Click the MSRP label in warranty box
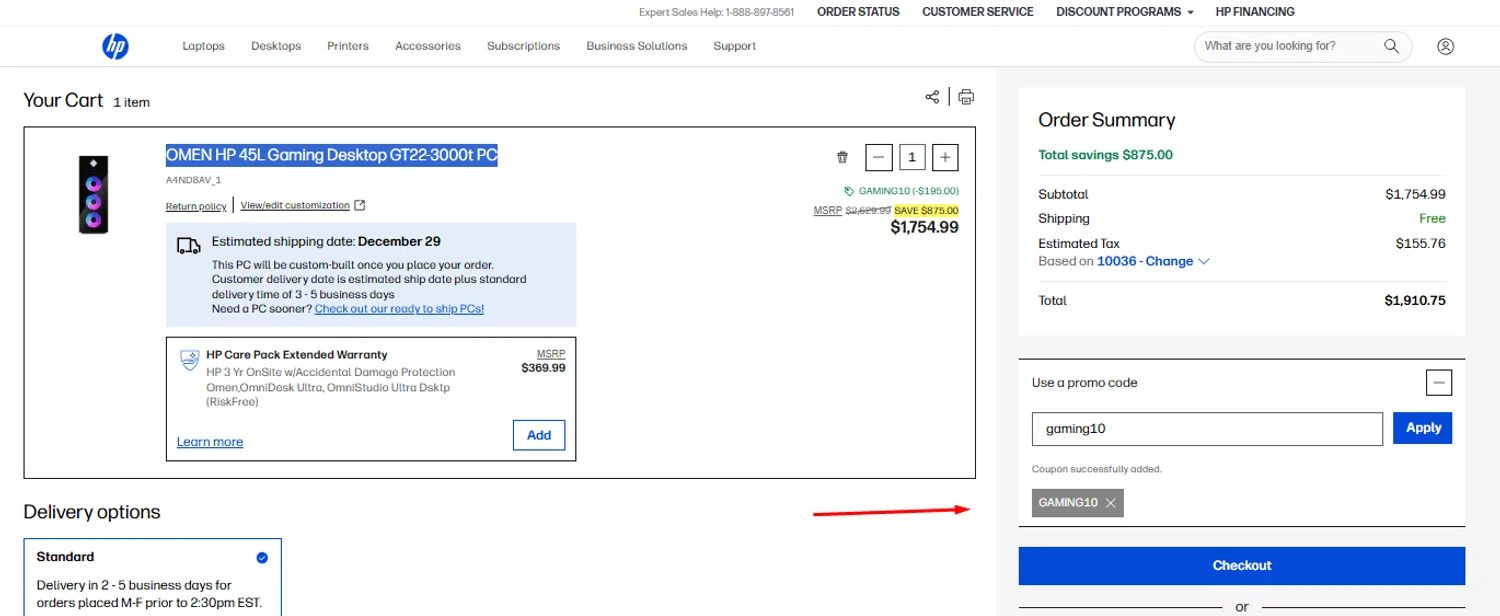The height and width of the screenshot is (616, 1500). click(551, 354)
